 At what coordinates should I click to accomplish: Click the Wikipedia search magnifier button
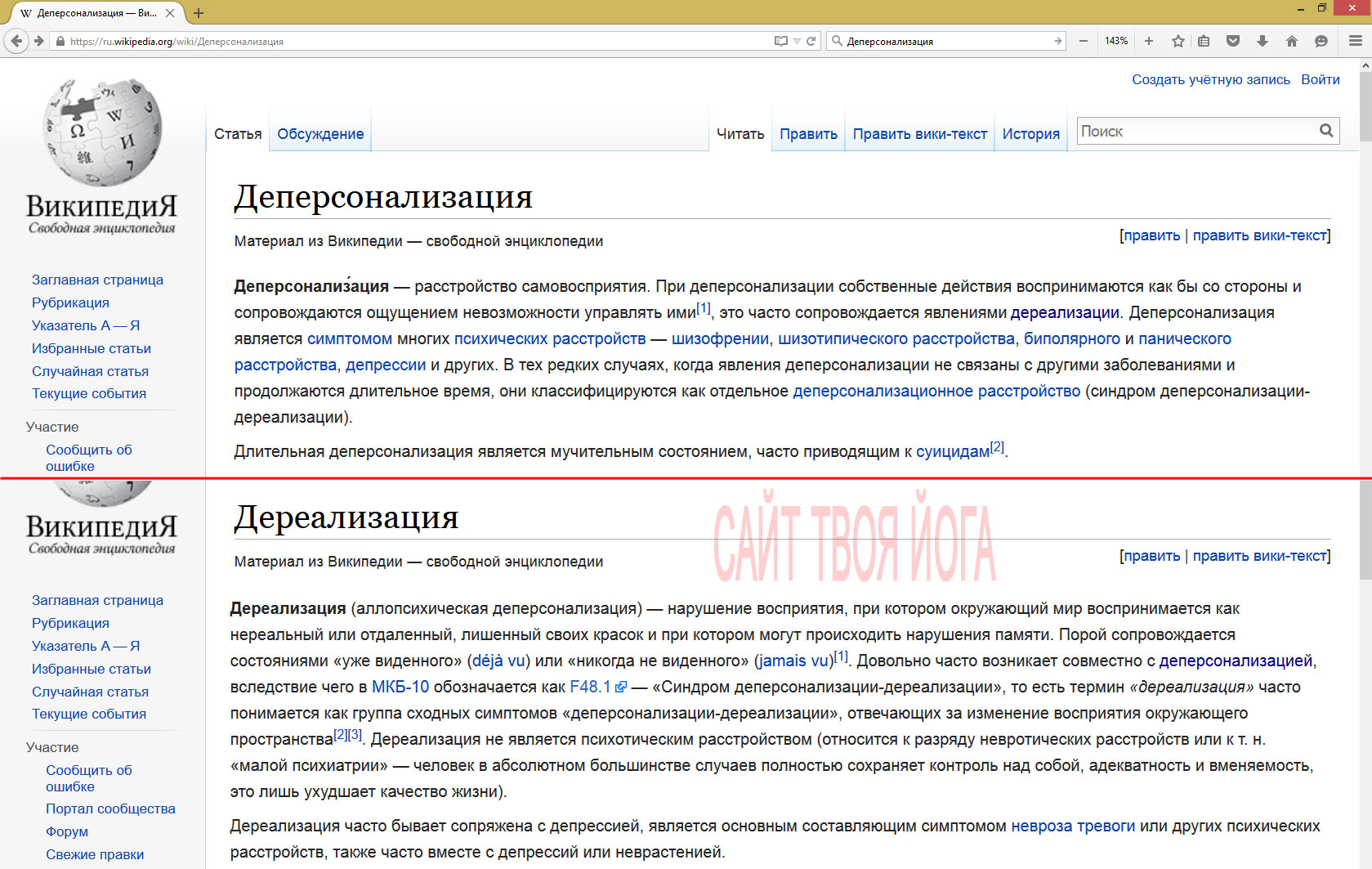(1326, 131)
